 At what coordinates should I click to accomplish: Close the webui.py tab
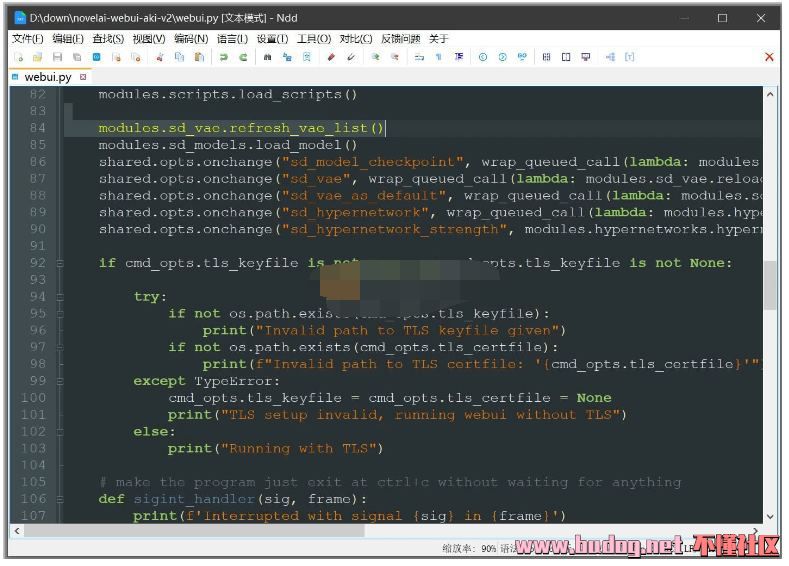click(83, 77)
